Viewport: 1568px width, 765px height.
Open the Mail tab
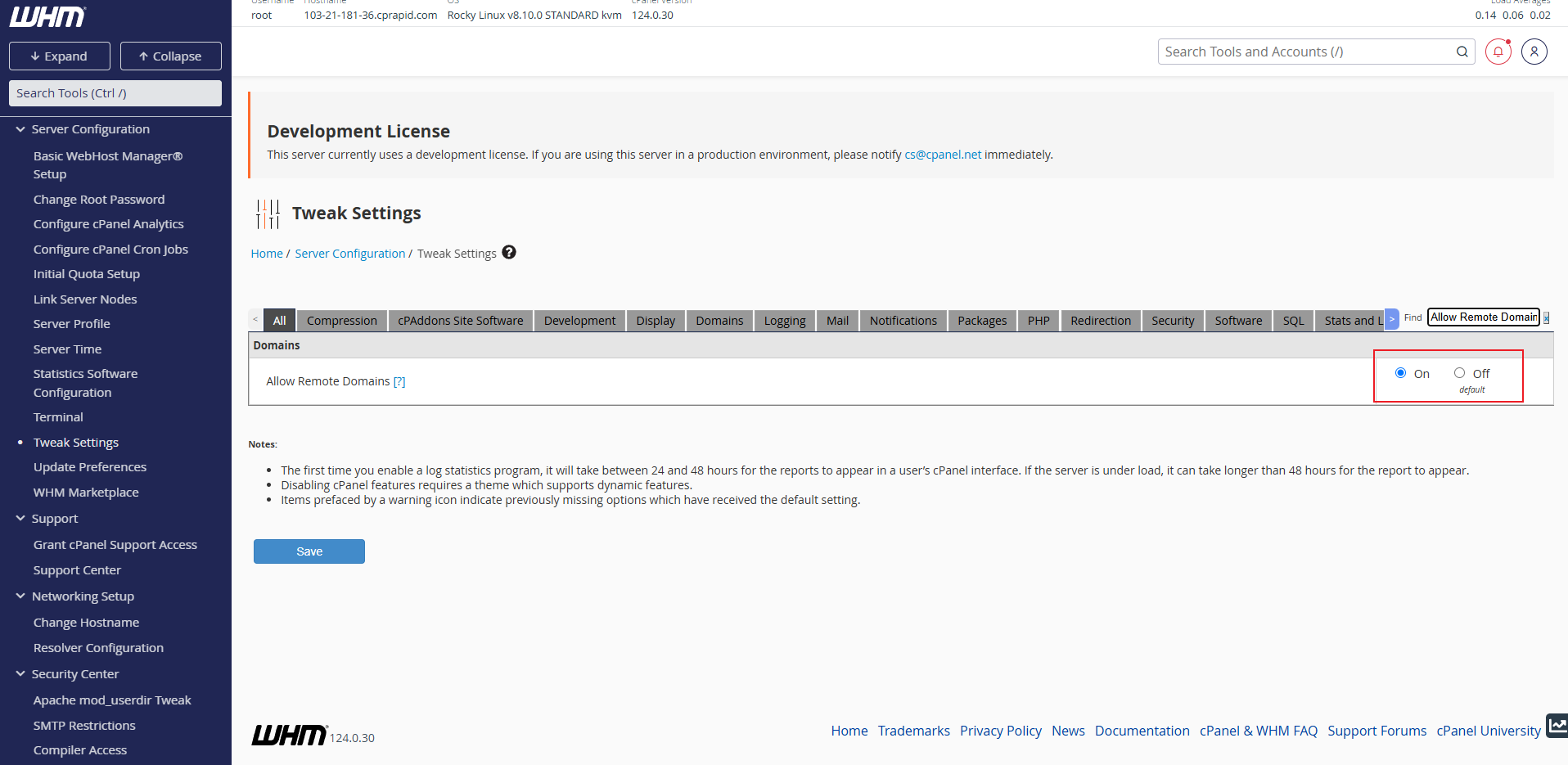(837, 321)
